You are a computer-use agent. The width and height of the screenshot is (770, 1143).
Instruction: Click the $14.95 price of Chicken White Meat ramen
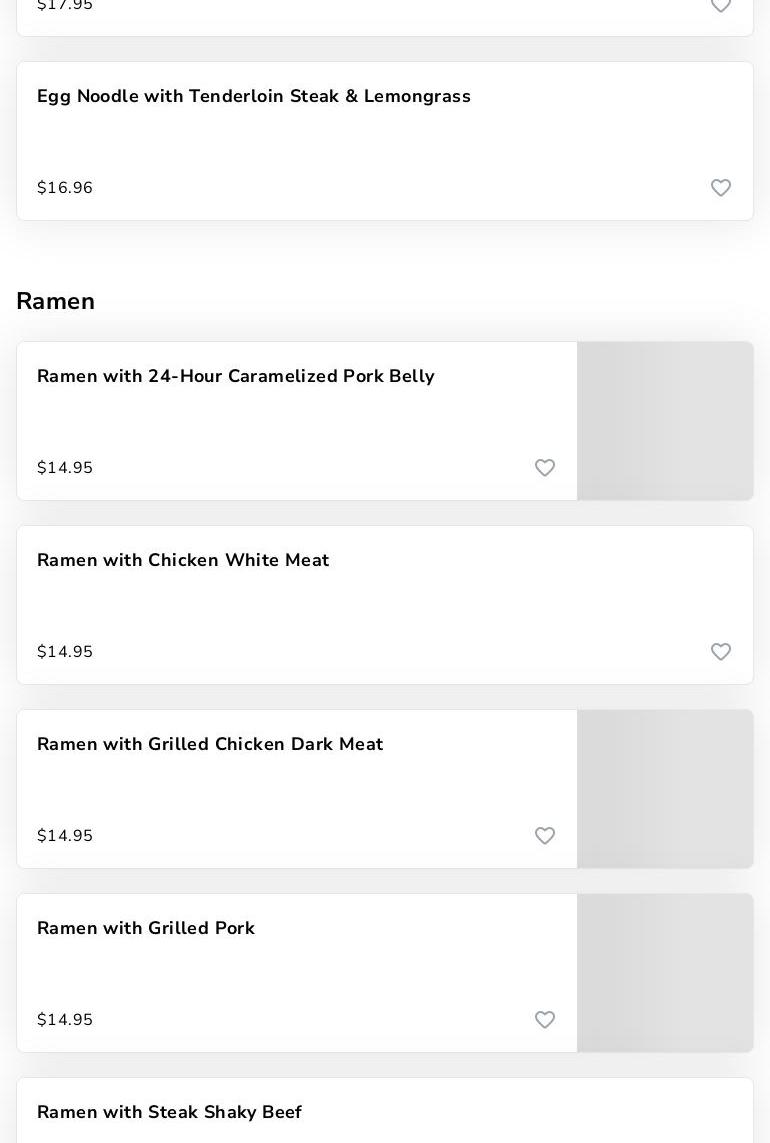(x=65, y=652)
